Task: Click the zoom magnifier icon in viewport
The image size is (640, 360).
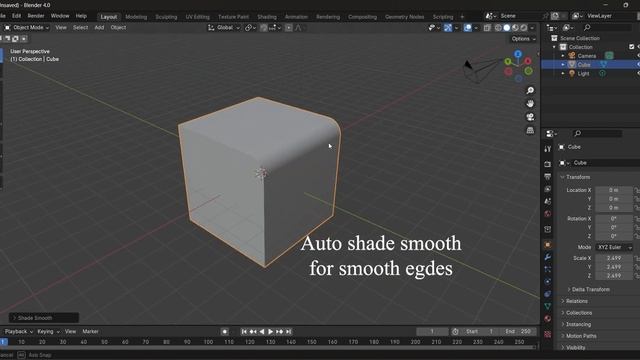Action: click(530, 91)
